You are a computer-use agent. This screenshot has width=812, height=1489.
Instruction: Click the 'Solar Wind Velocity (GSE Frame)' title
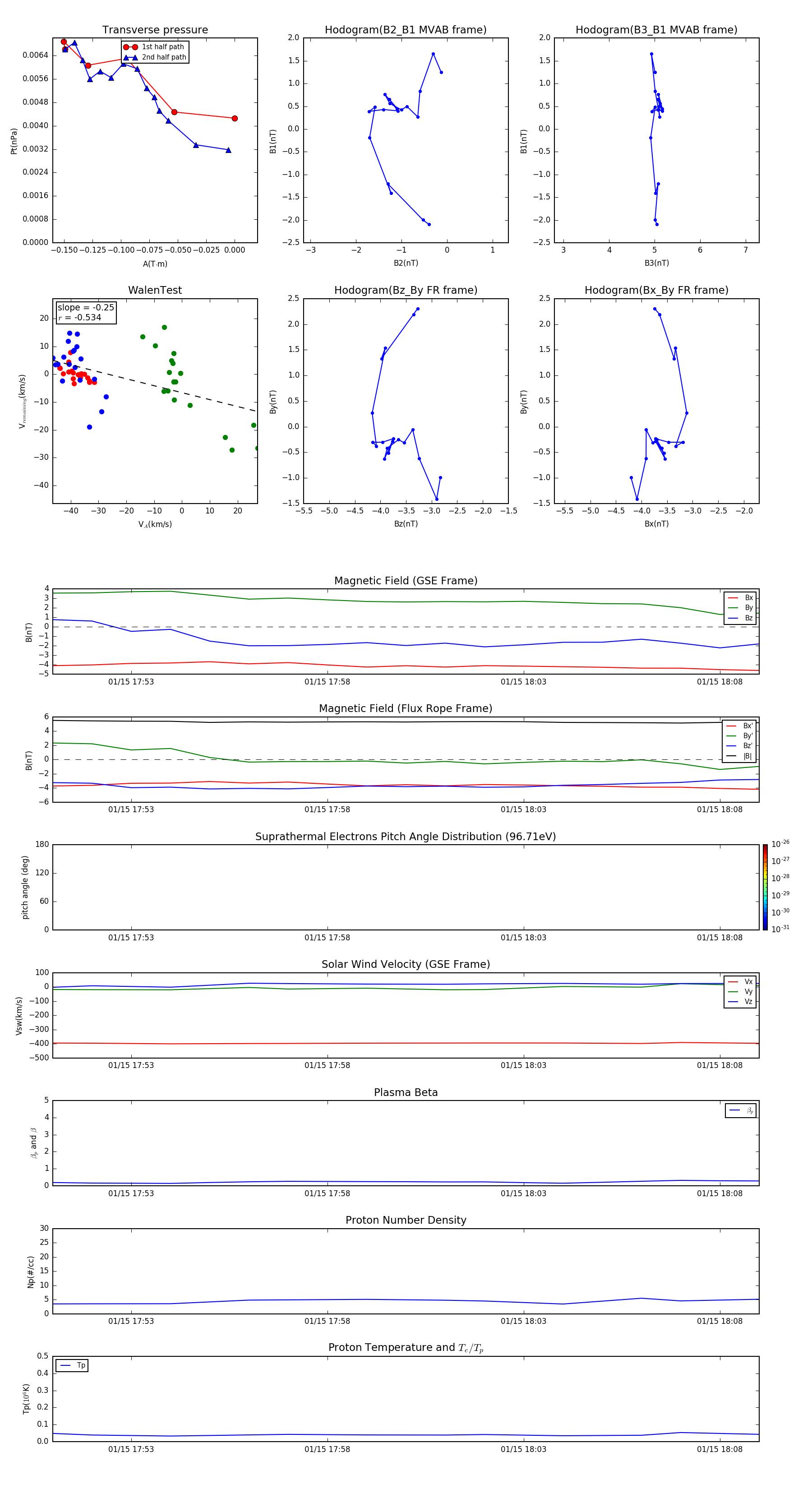(406, 965)
